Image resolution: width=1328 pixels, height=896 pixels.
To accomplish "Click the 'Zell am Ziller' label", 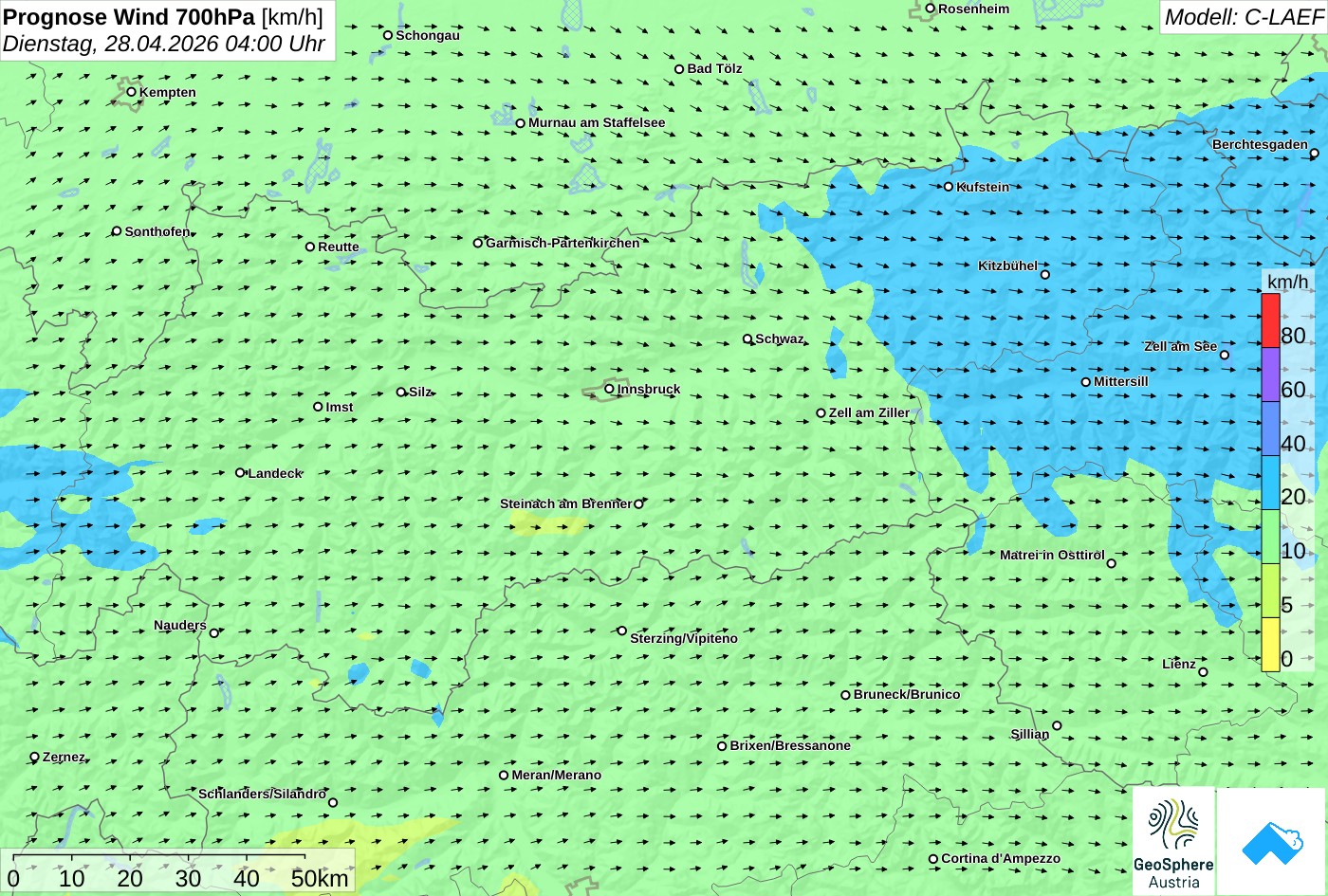I will coord(869,412).
